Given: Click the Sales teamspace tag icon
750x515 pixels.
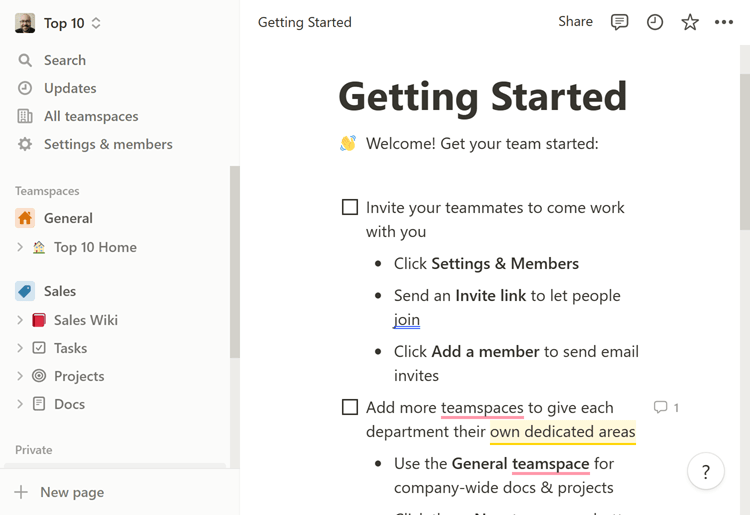Looking at the screenshot, I should point(25,291).
